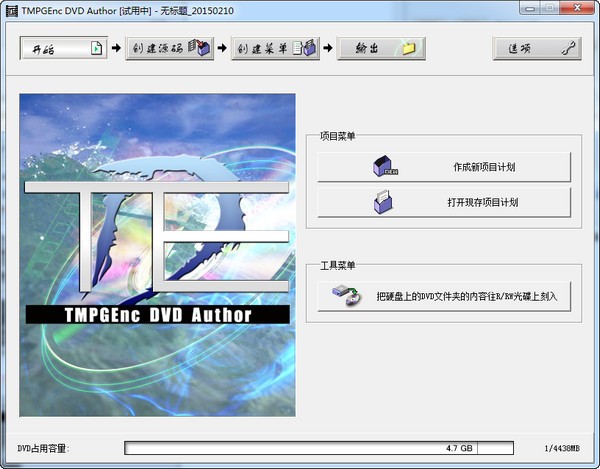Click the green play page icon on the 开始 button
The height and width of the screenshot is (469, 600).
[96, 48]
